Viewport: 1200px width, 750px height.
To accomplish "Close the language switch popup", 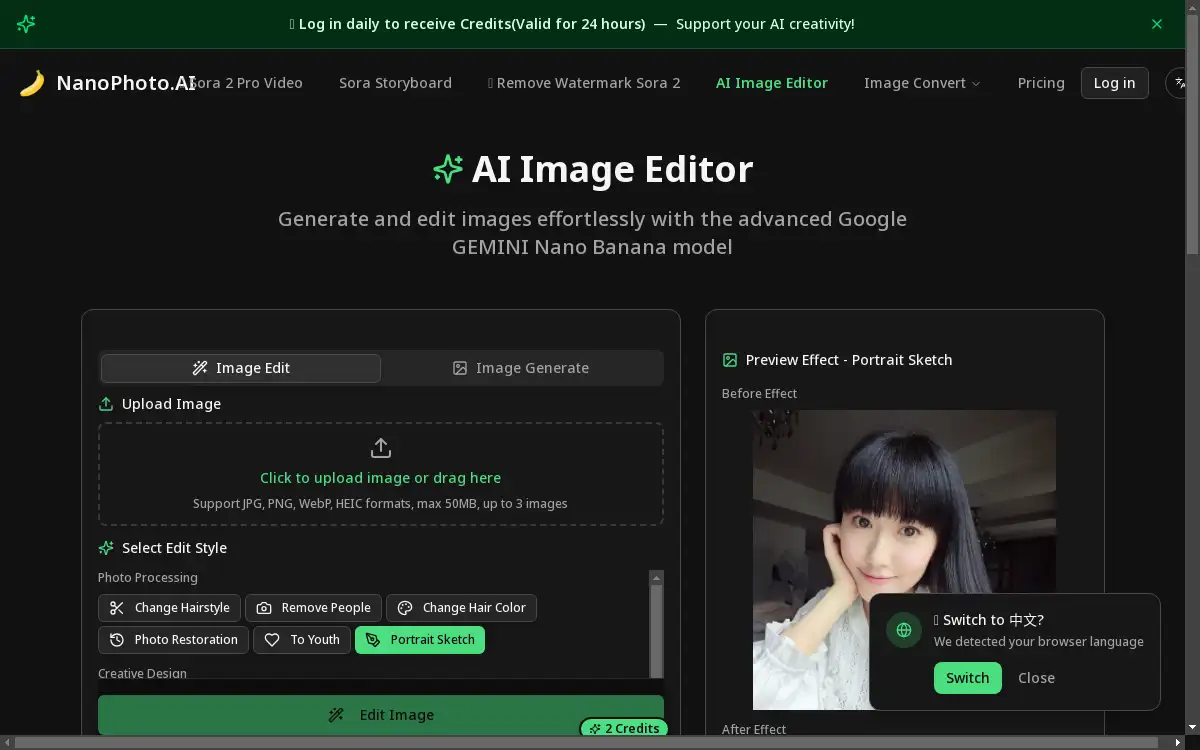I will [1036, 678].
